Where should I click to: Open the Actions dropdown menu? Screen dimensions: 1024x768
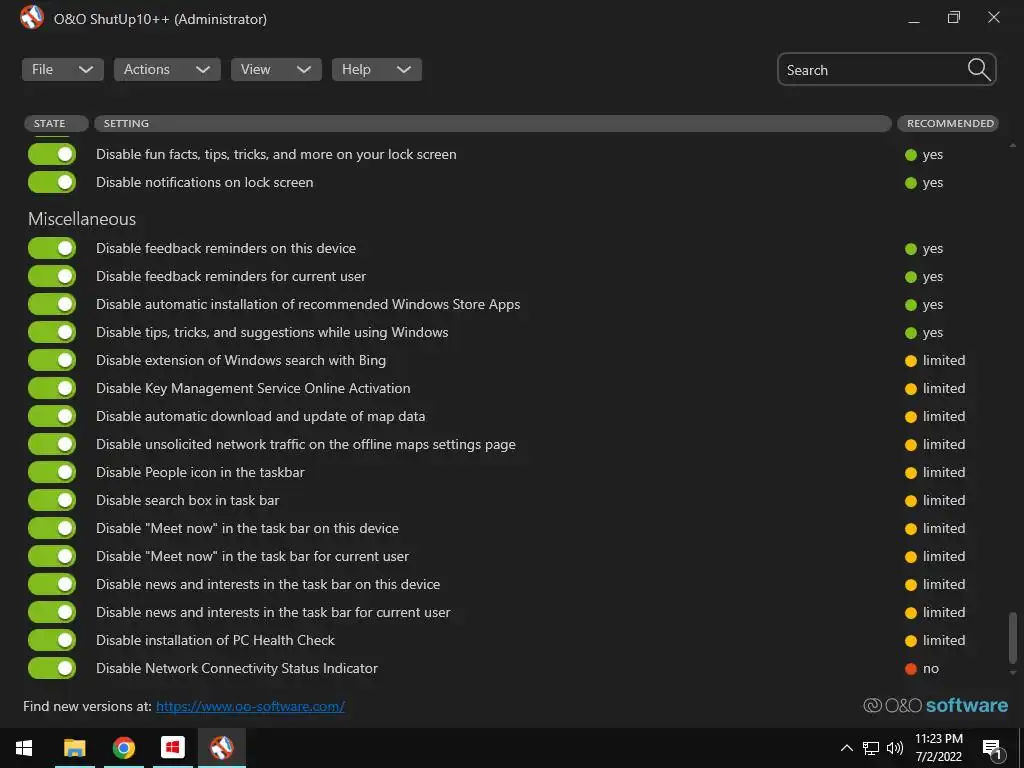[x=167, y=69]
